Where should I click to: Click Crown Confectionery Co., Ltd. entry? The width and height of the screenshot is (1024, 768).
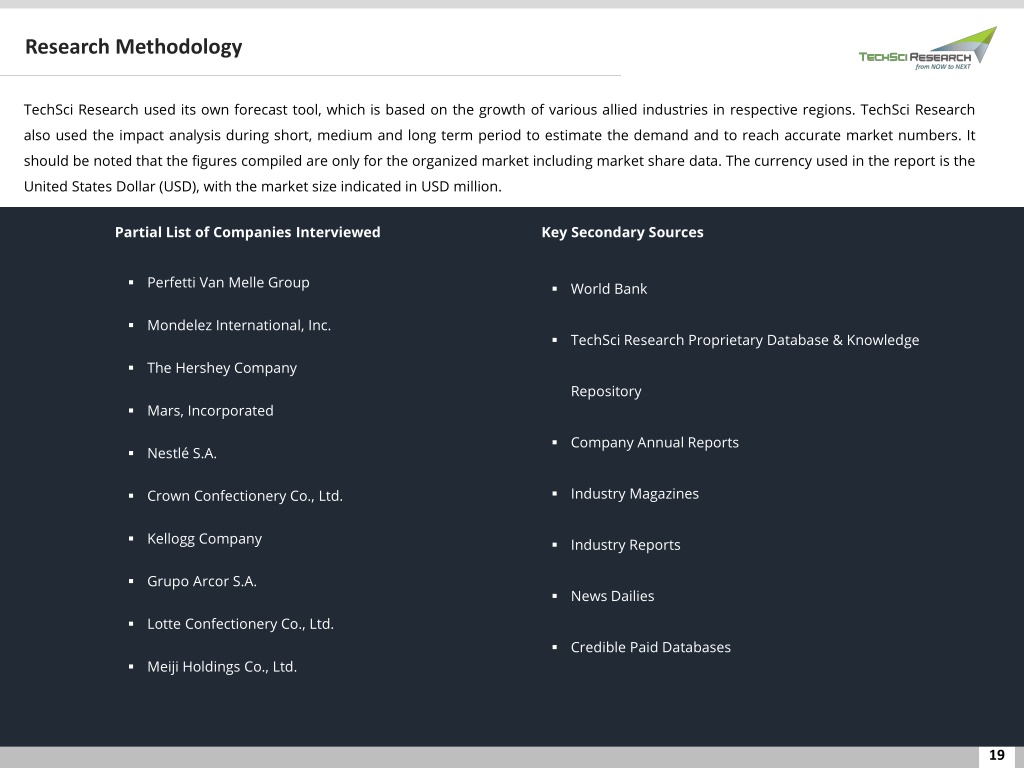(x=245, y=496)
